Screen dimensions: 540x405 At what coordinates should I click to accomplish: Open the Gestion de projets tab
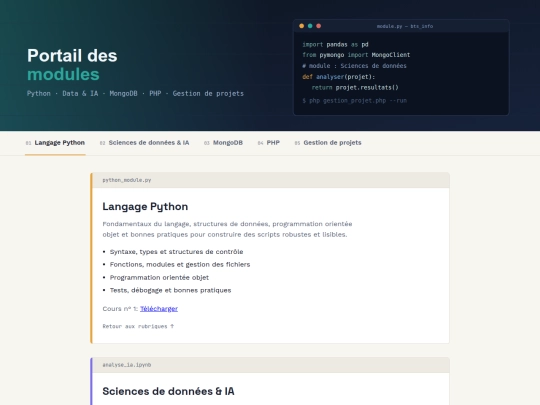pos(328,143)
